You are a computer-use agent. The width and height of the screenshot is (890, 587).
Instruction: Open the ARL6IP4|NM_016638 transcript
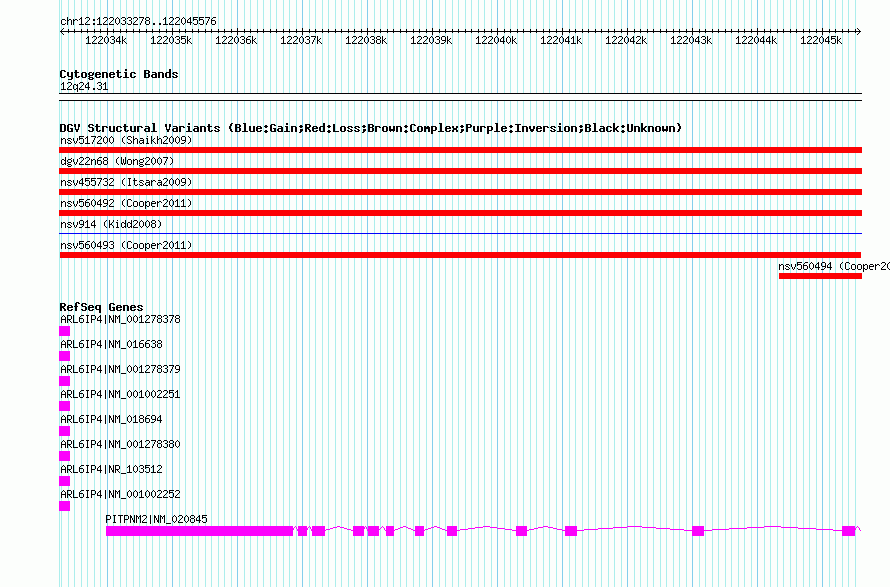(111, 345)
